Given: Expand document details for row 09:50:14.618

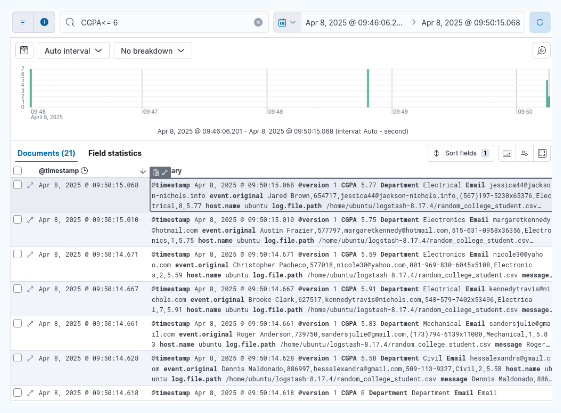Looking at the screenshot, I should [30, 393].
